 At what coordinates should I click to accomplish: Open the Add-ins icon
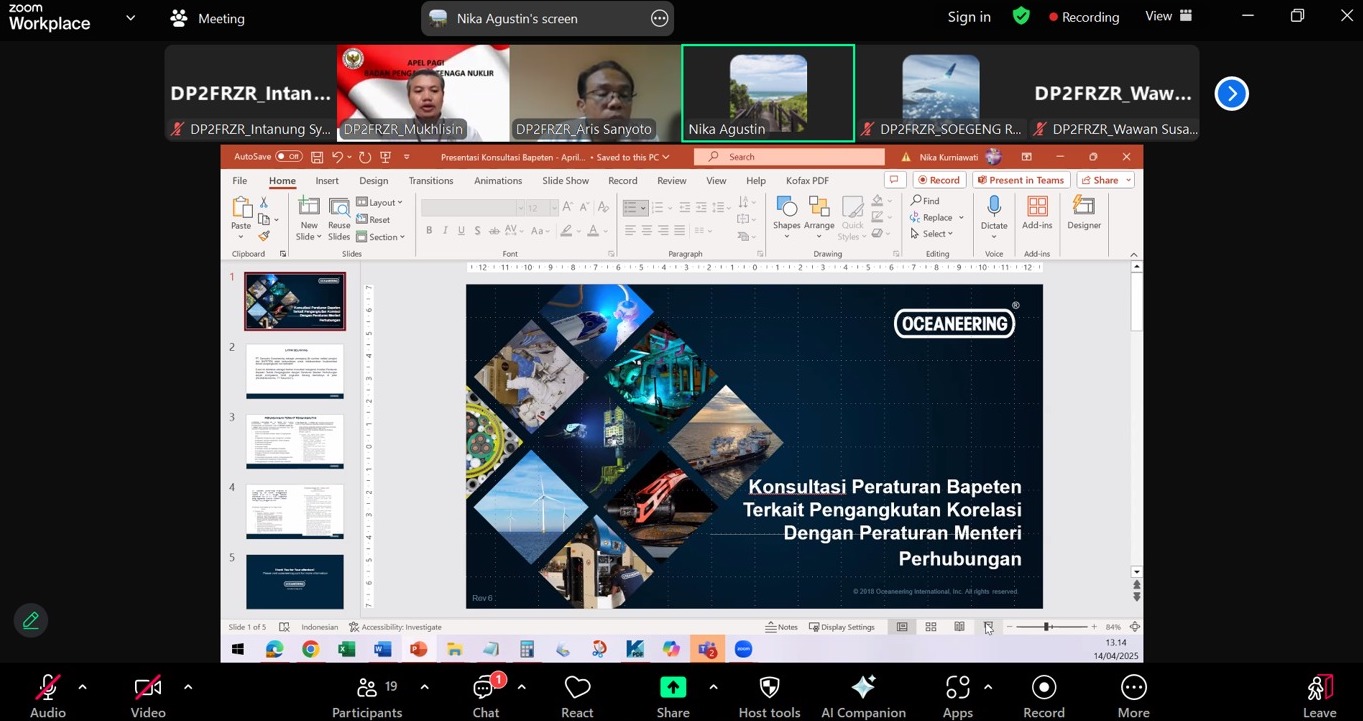pyautogui.click(x=1037, y=206)
